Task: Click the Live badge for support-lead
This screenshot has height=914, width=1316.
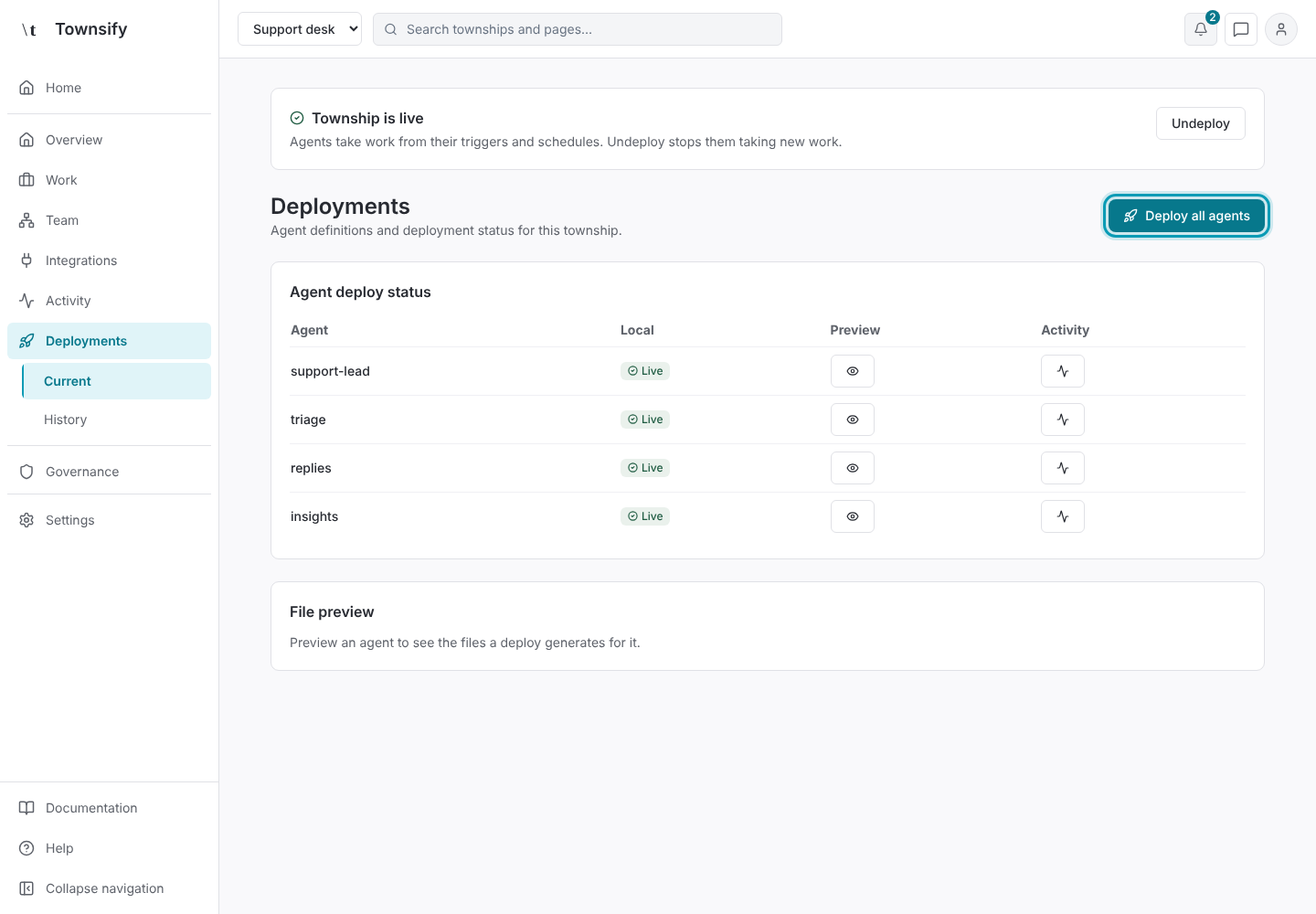Action: tap(645, 371)
